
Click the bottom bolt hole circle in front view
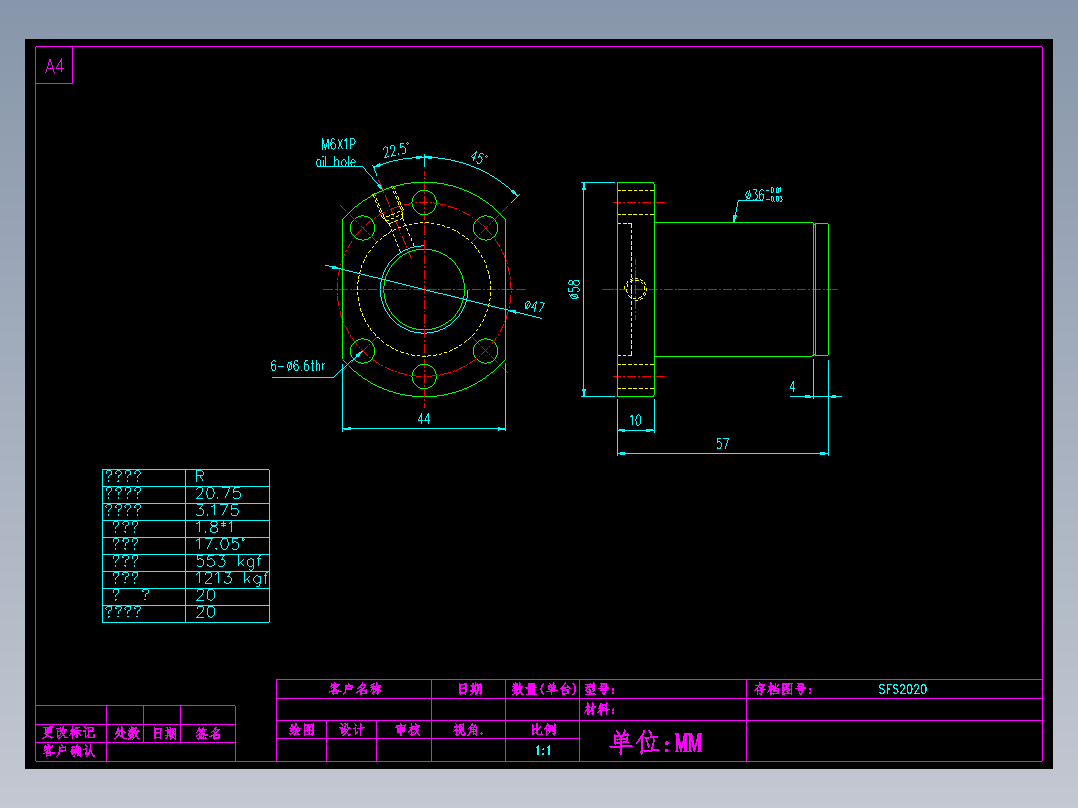coord(424,376)
